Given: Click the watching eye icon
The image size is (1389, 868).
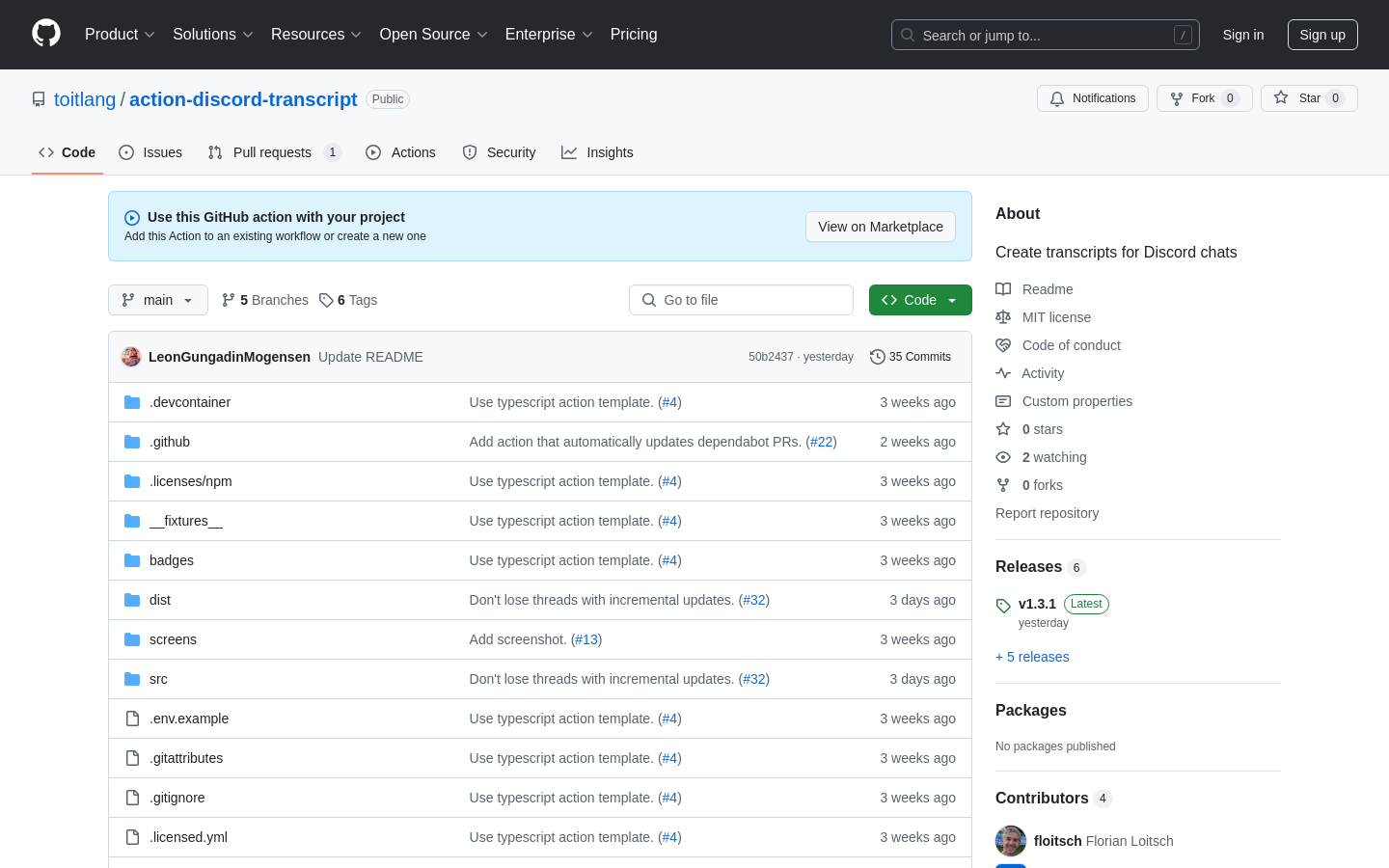Looking at the screenshot, I should click(x=1003, y=457).
